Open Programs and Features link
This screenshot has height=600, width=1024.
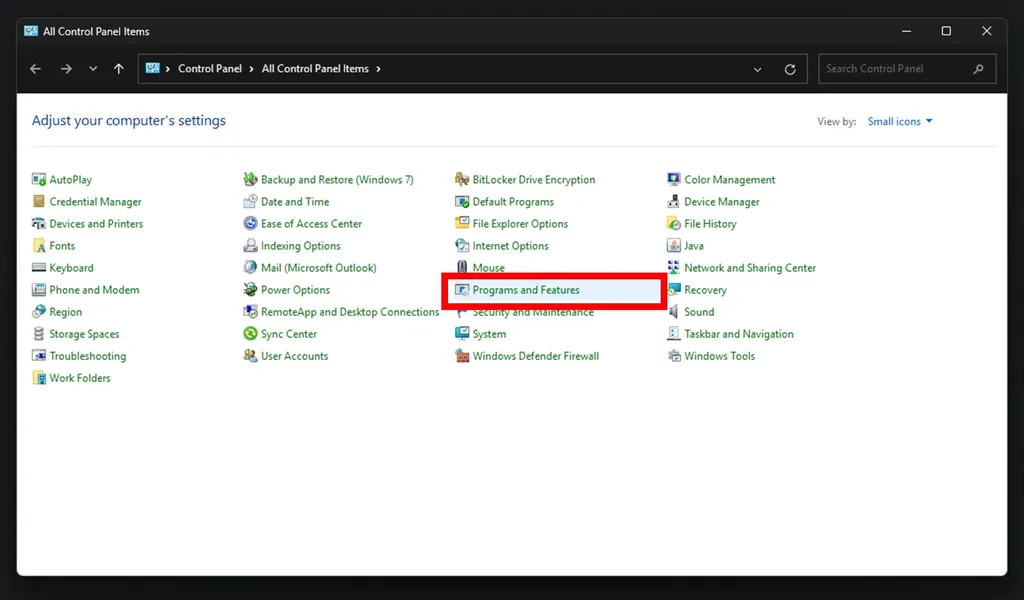[526, 290]
